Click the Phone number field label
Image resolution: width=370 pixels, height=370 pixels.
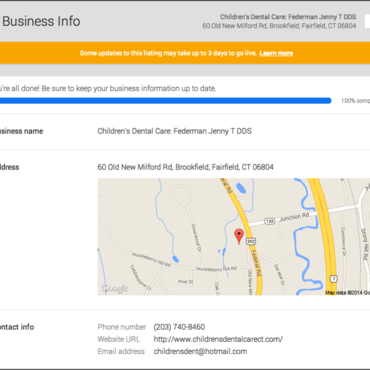pyautogui.click(x=122, y=327)
